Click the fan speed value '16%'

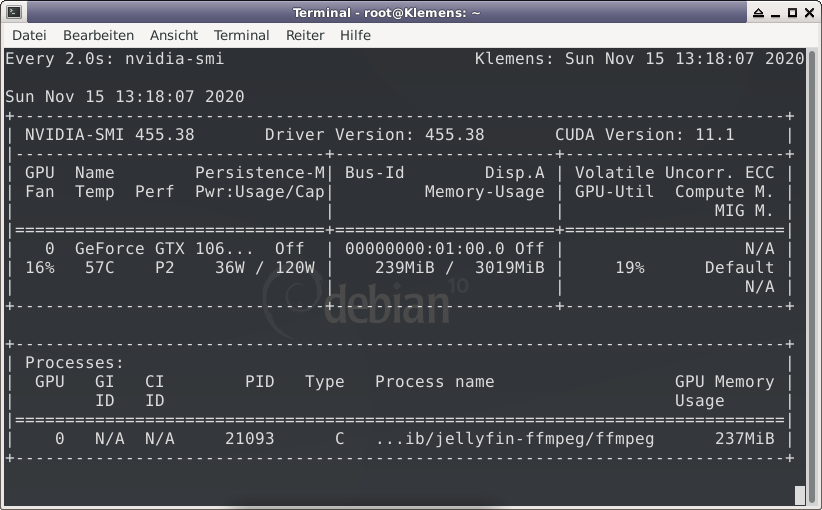pos(40,268)
